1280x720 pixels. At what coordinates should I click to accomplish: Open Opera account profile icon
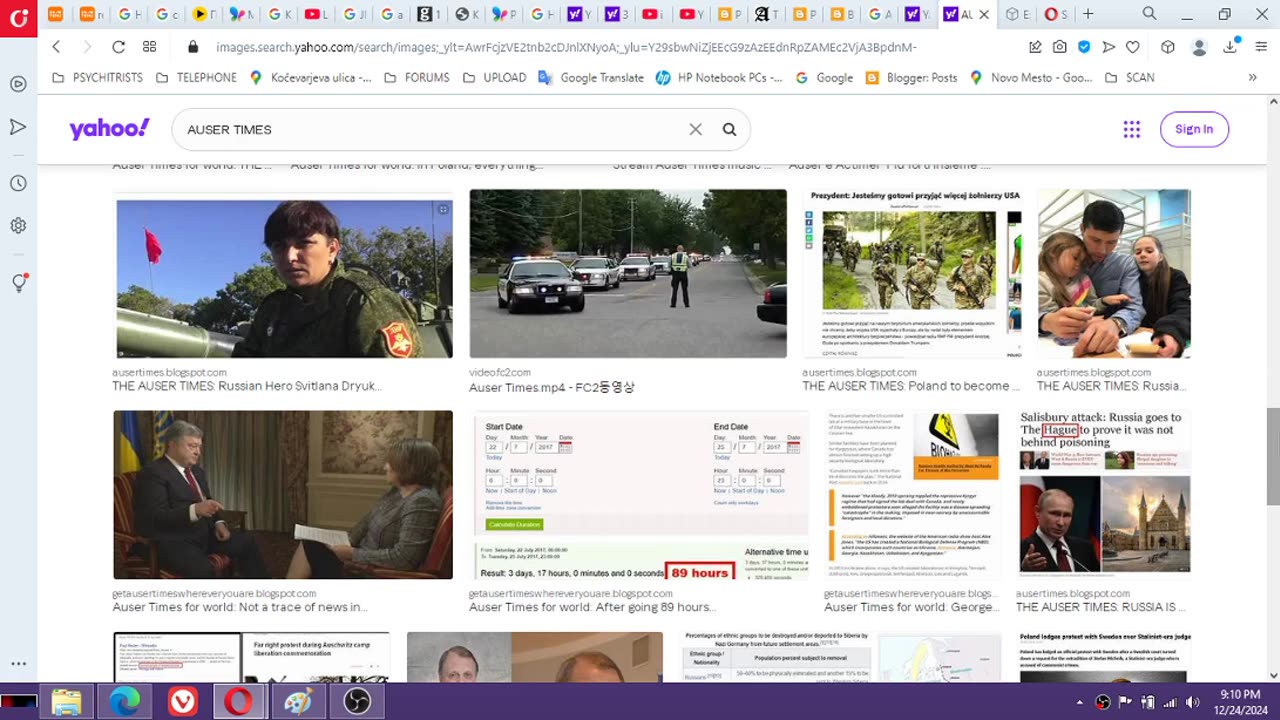(1200, 47)
